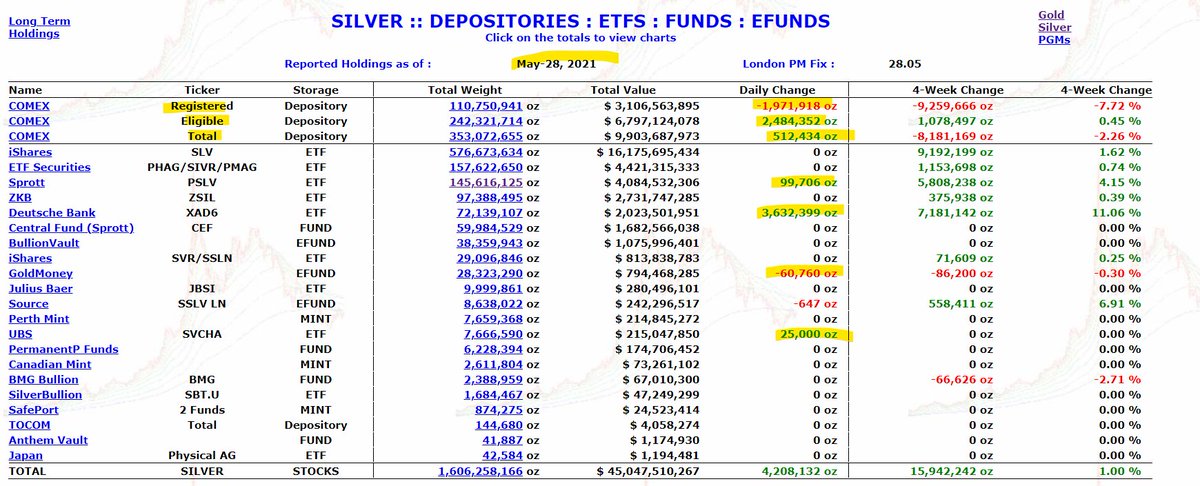Open the Silver page link
The width and height of the screenshot is (1200, 486).
(1053, 28)
